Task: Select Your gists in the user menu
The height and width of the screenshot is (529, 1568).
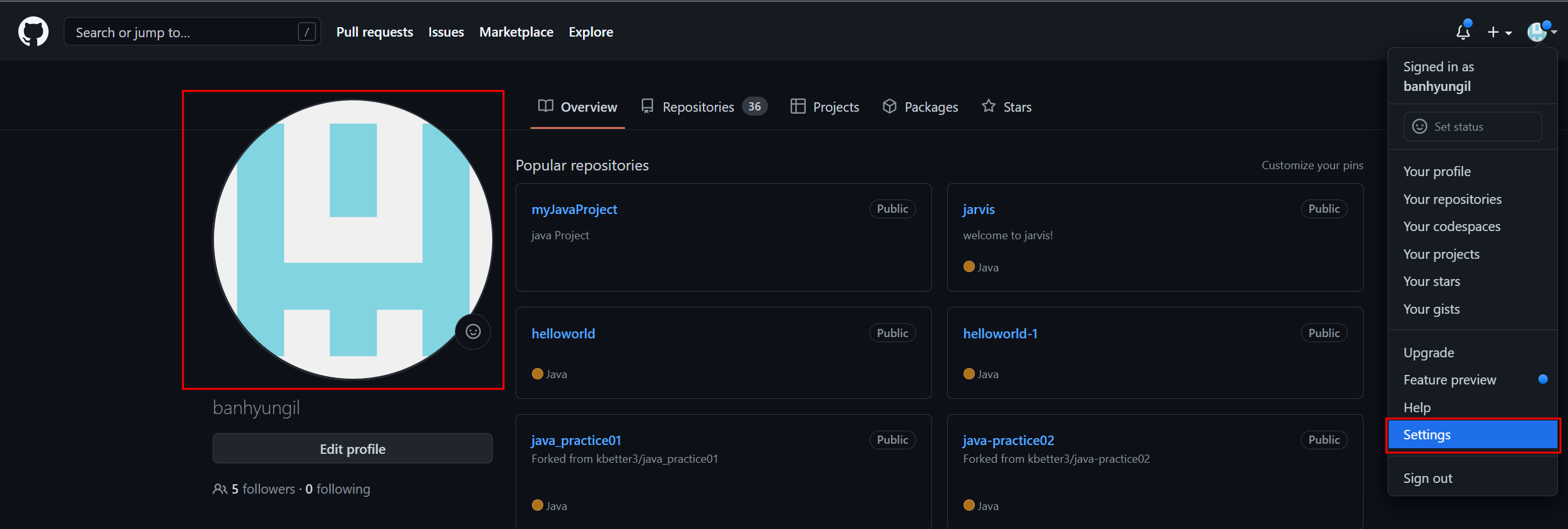Action: [1472, 309]
